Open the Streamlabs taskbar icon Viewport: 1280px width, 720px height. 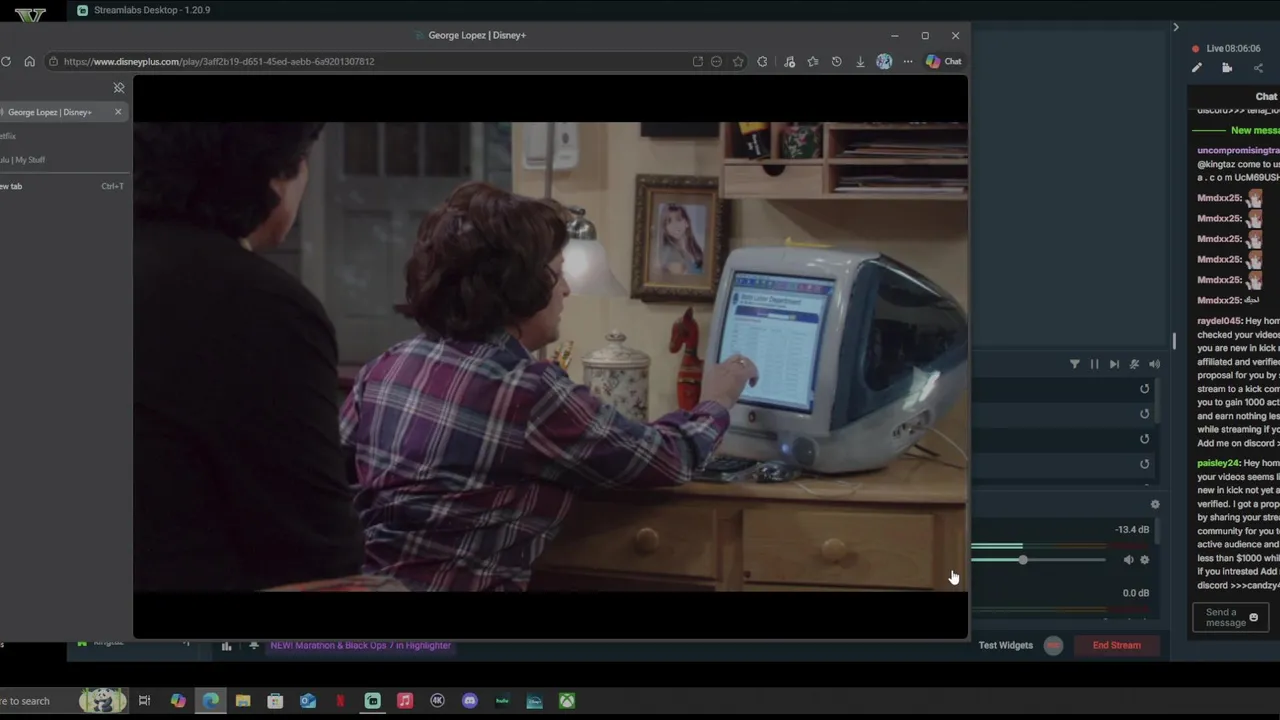pyautogui.click(x=373, y=701)
